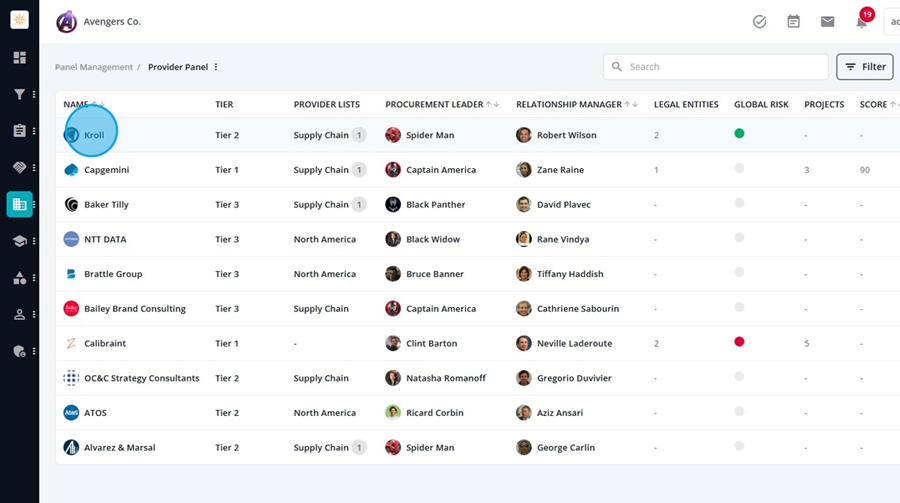Open the Filter button
Screen dimensions: 900x503
(x=864, y=67)
